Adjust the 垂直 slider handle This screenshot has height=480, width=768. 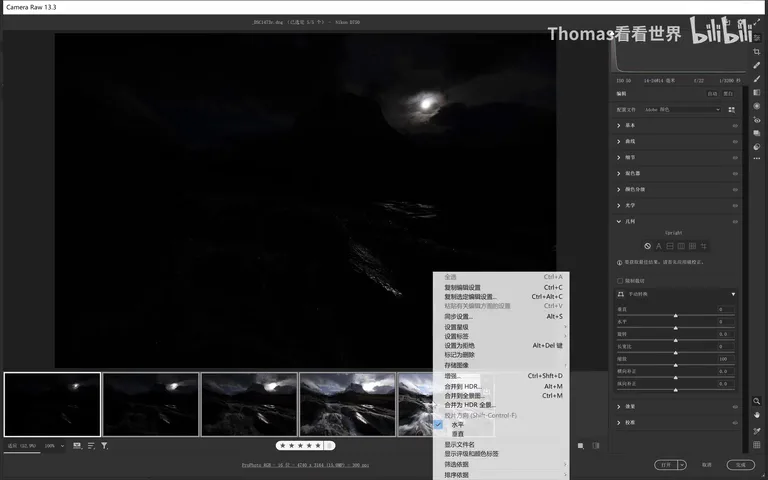pyautogui.click(x=675, y=316)
